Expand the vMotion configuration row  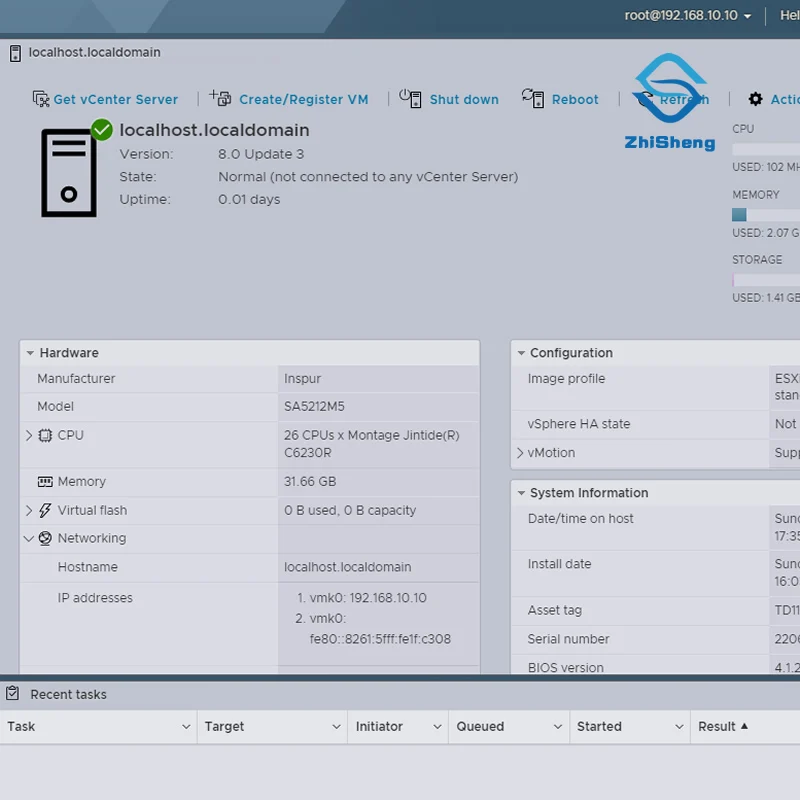coord(520,453)
